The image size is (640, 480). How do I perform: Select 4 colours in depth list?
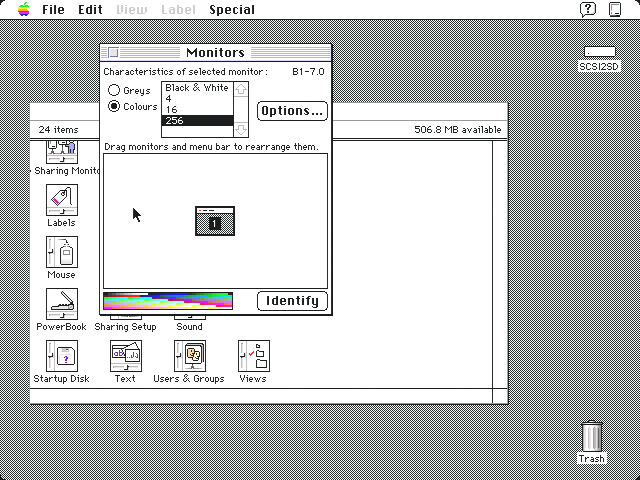coord(198,99)
